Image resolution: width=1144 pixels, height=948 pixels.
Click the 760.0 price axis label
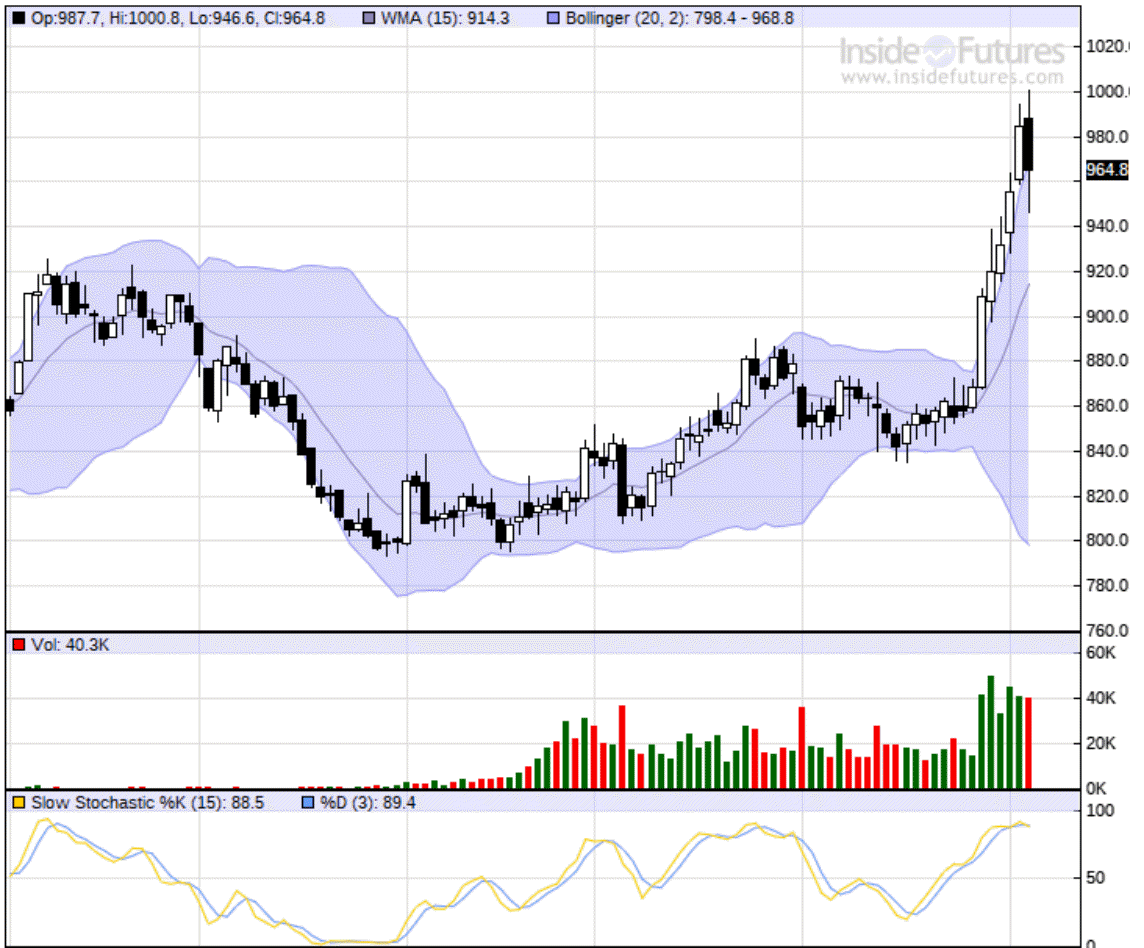coord(1108,630)
